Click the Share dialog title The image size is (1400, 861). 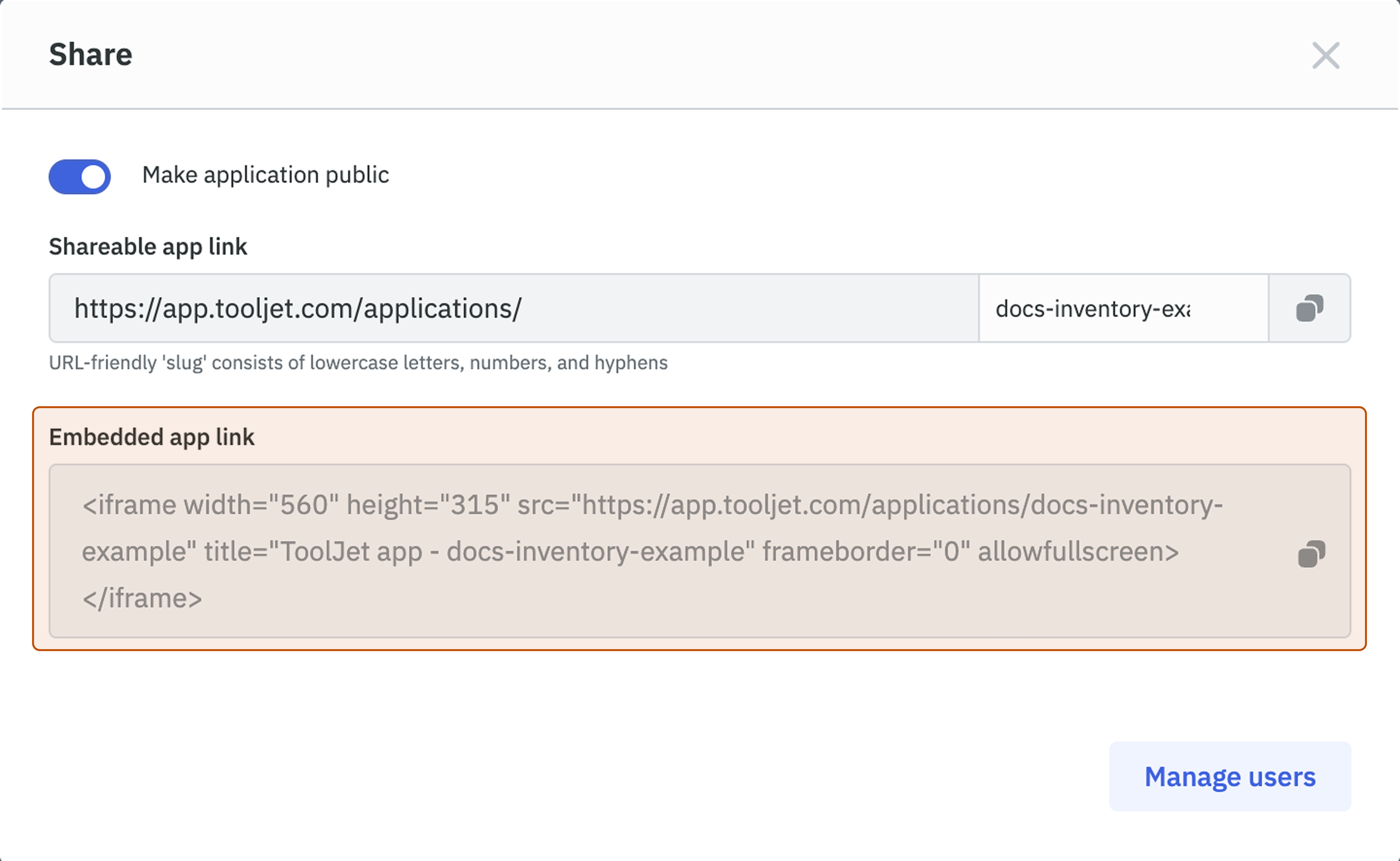click(x=91, y=55)
